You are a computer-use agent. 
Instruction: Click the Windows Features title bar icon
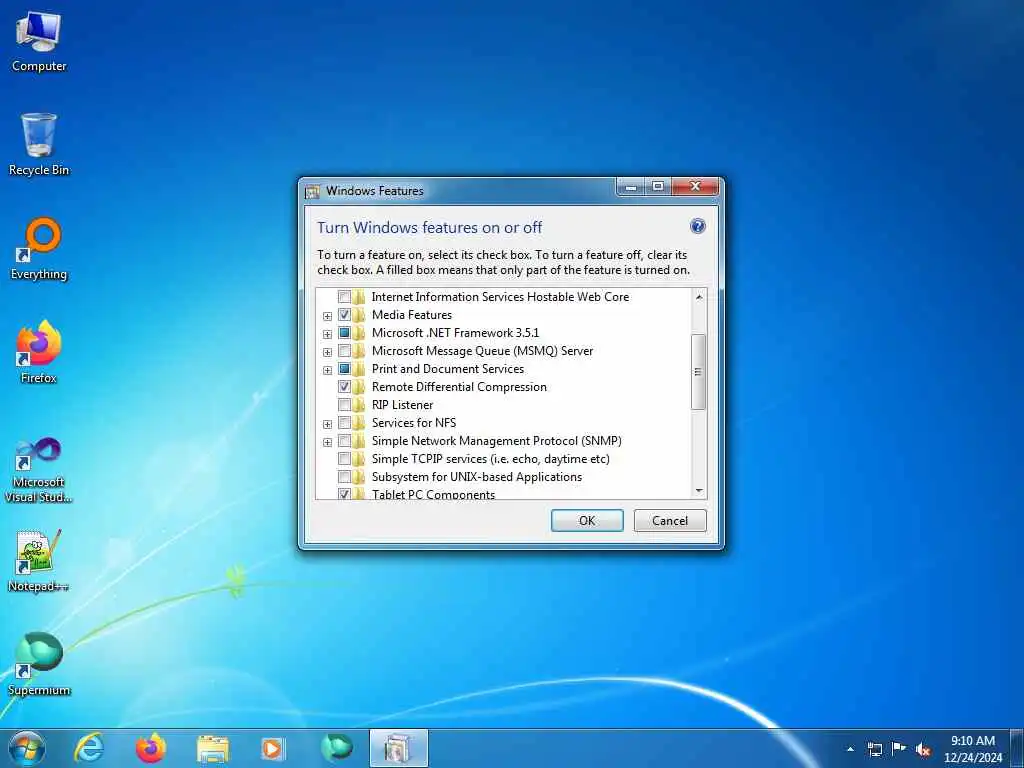pos(313,191)
